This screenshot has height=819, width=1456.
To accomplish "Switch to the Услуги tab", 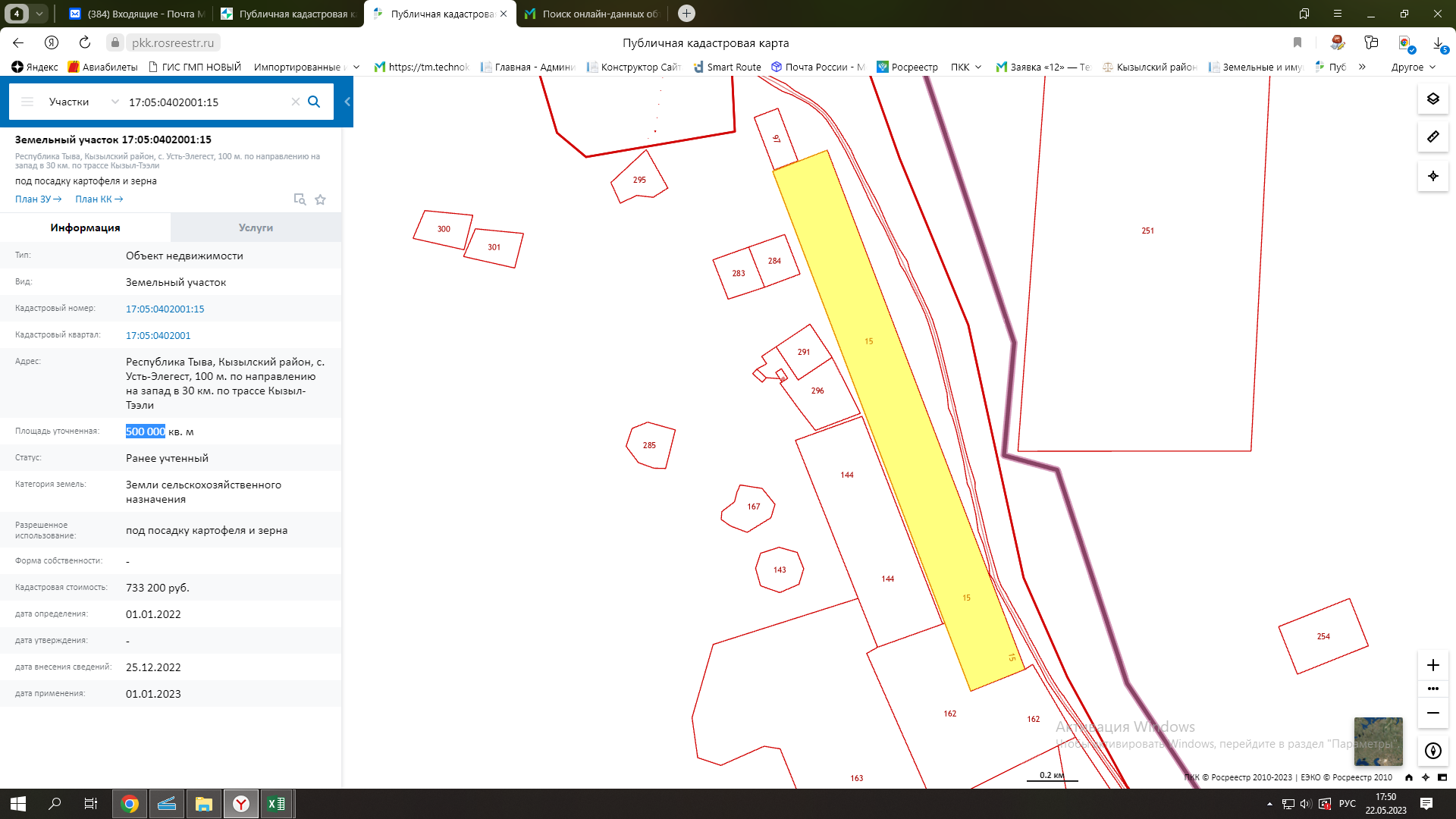I will point(256,227).
